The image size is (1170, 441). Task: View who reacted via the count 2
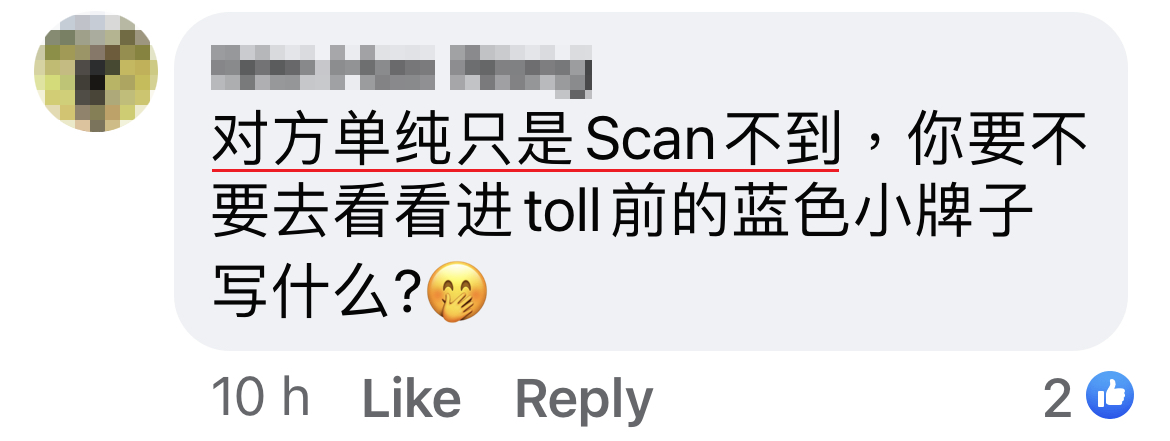click(1057, 398)
